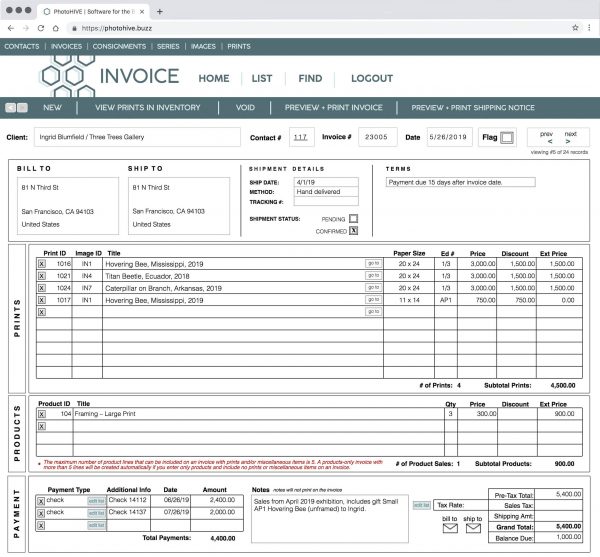Bookmark this page with star icon

click(x=575, y=28)
